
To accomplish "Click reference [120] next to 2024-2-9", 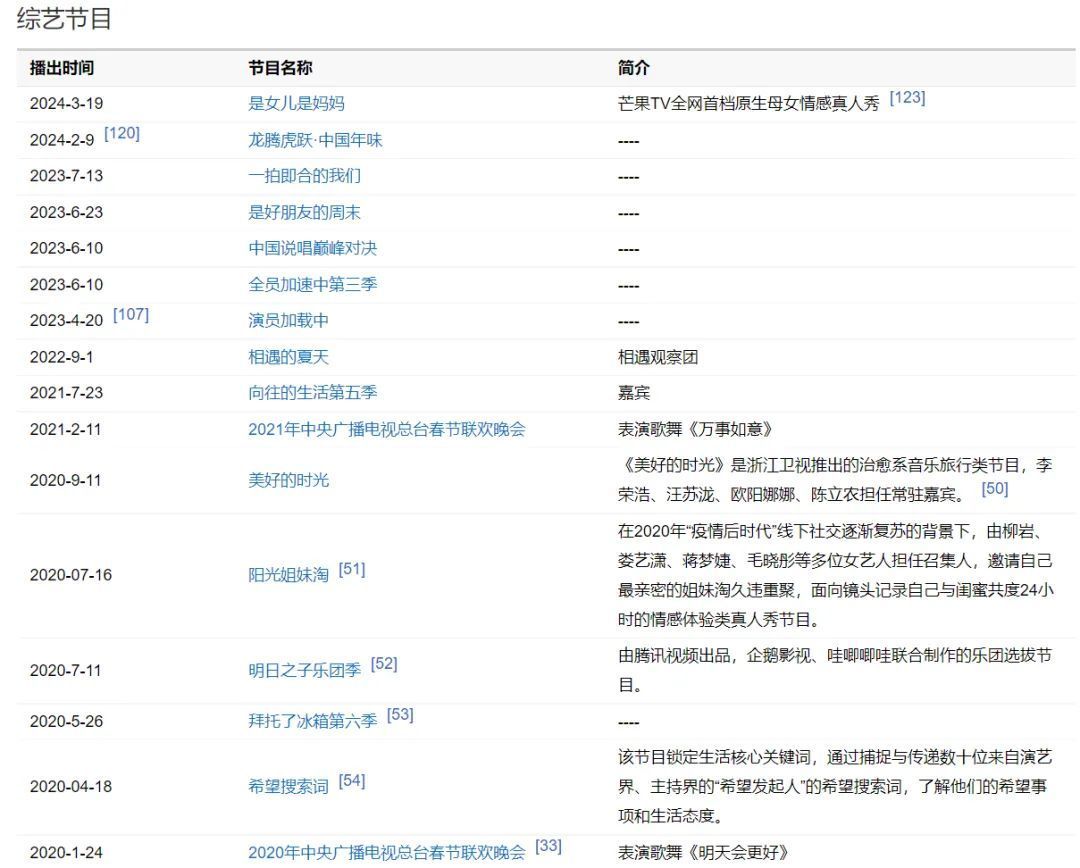I will coord(122,134).
